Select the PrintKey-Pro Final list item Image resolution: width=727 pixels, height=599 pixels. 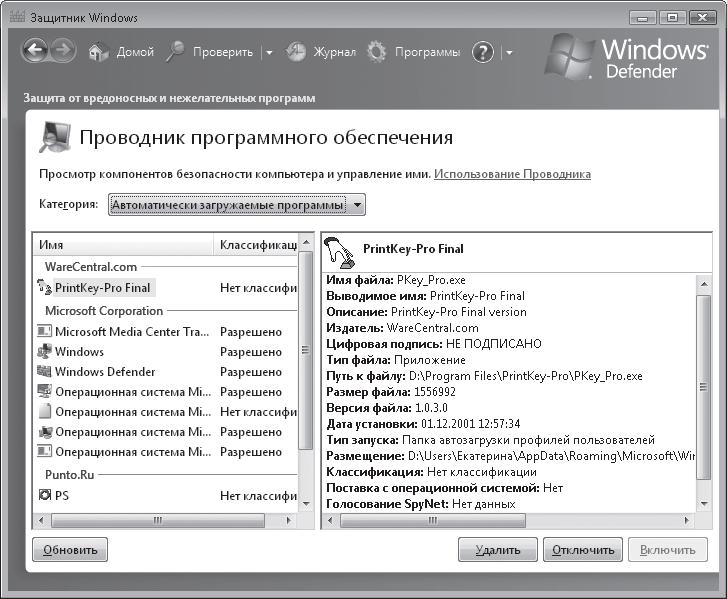tap(100, 287)
